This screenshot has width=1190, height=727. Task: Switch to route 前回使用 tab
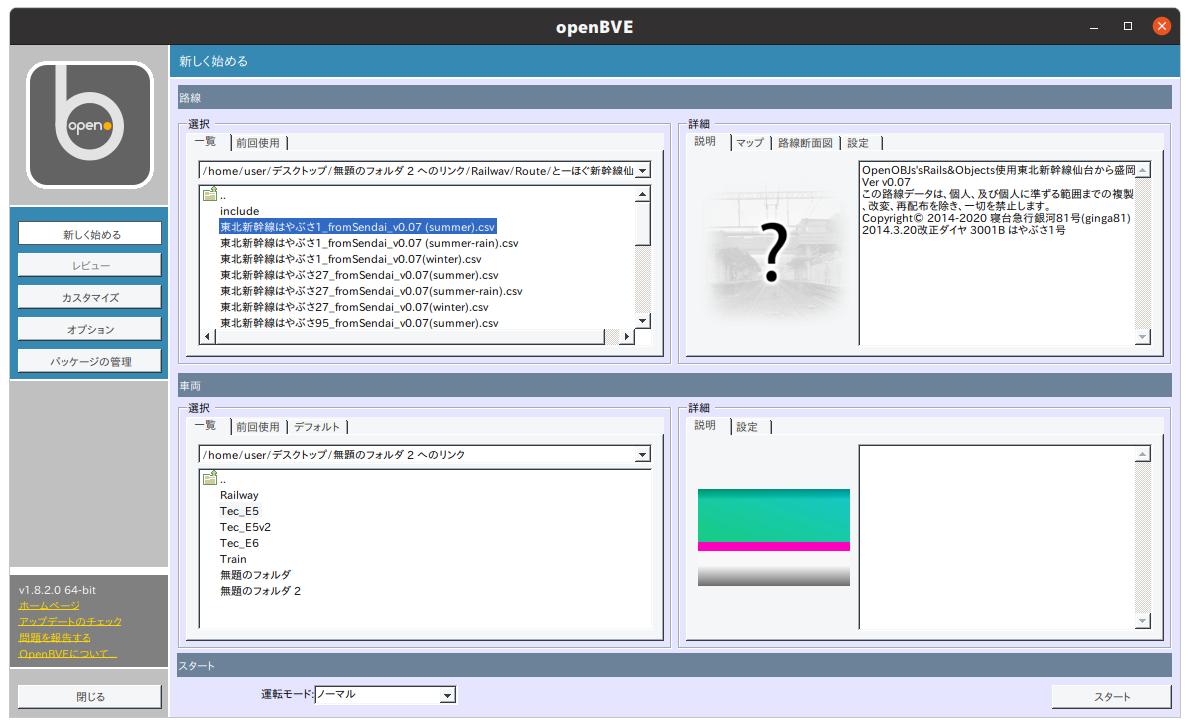point(257,143)
